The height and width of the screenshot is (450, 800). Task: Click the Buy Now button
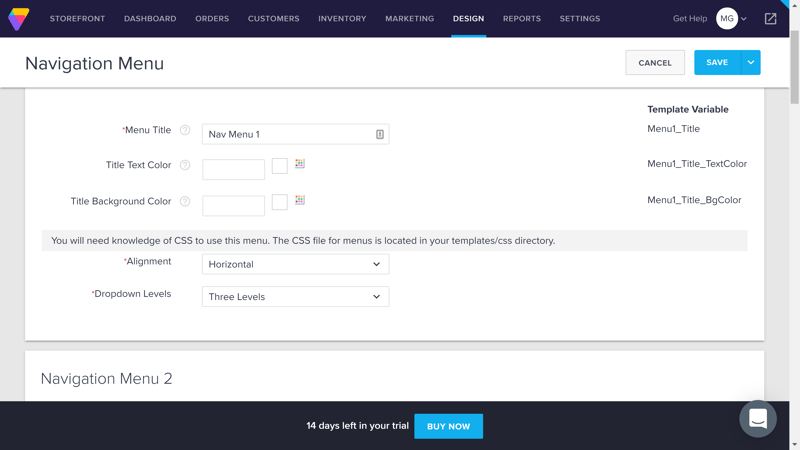pos(448,426)
